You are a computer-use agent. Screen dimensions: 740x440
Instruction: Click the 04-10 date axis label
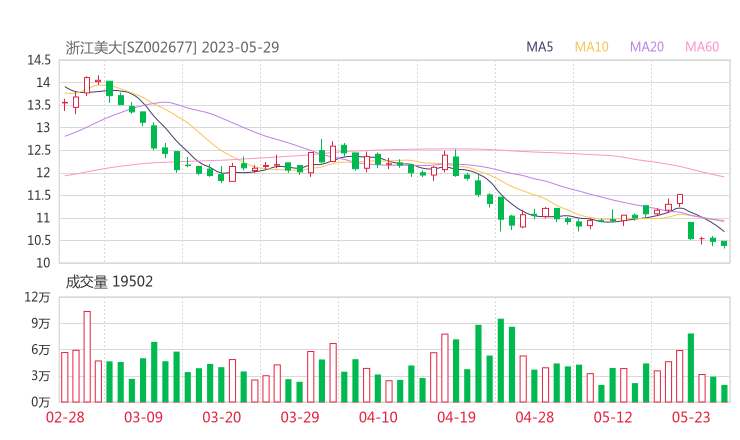[x=378, y=417]
